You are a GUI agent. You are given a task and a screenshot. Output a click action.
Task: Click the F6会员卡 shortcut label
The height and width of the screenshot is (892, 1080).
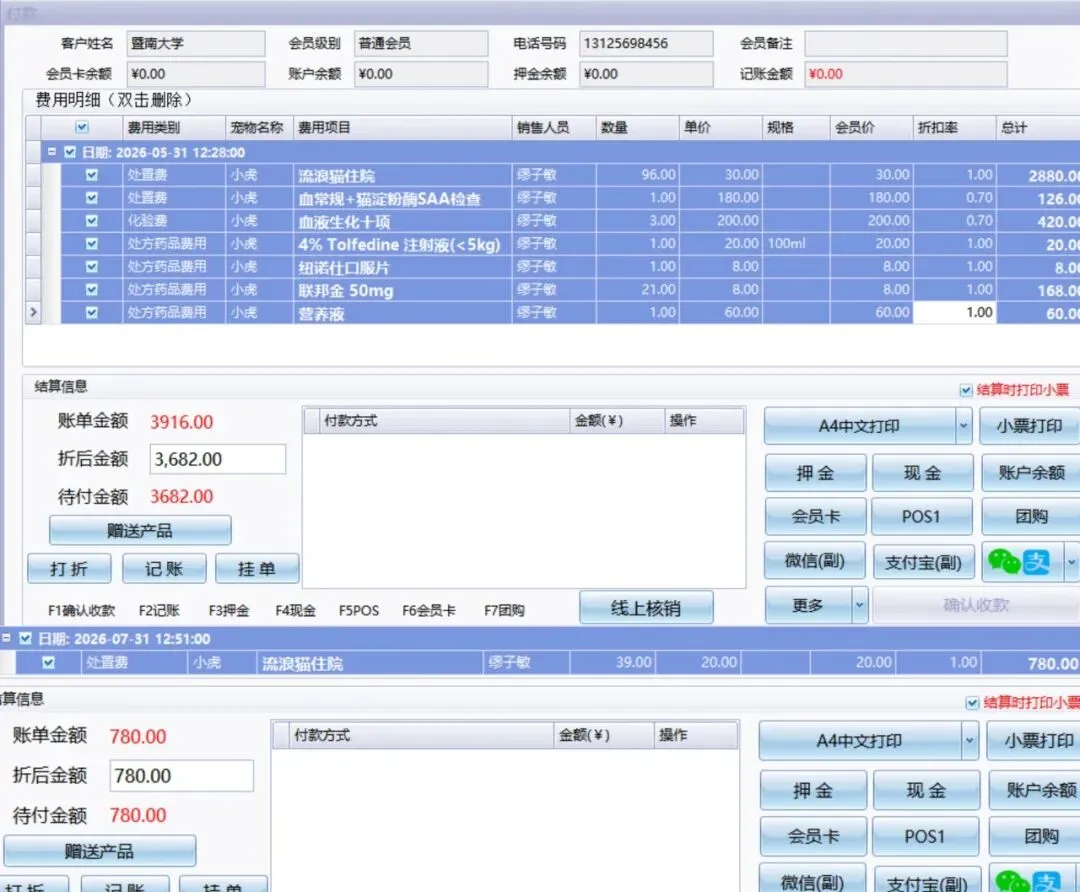pyautogui.click(x=428, y=610)
